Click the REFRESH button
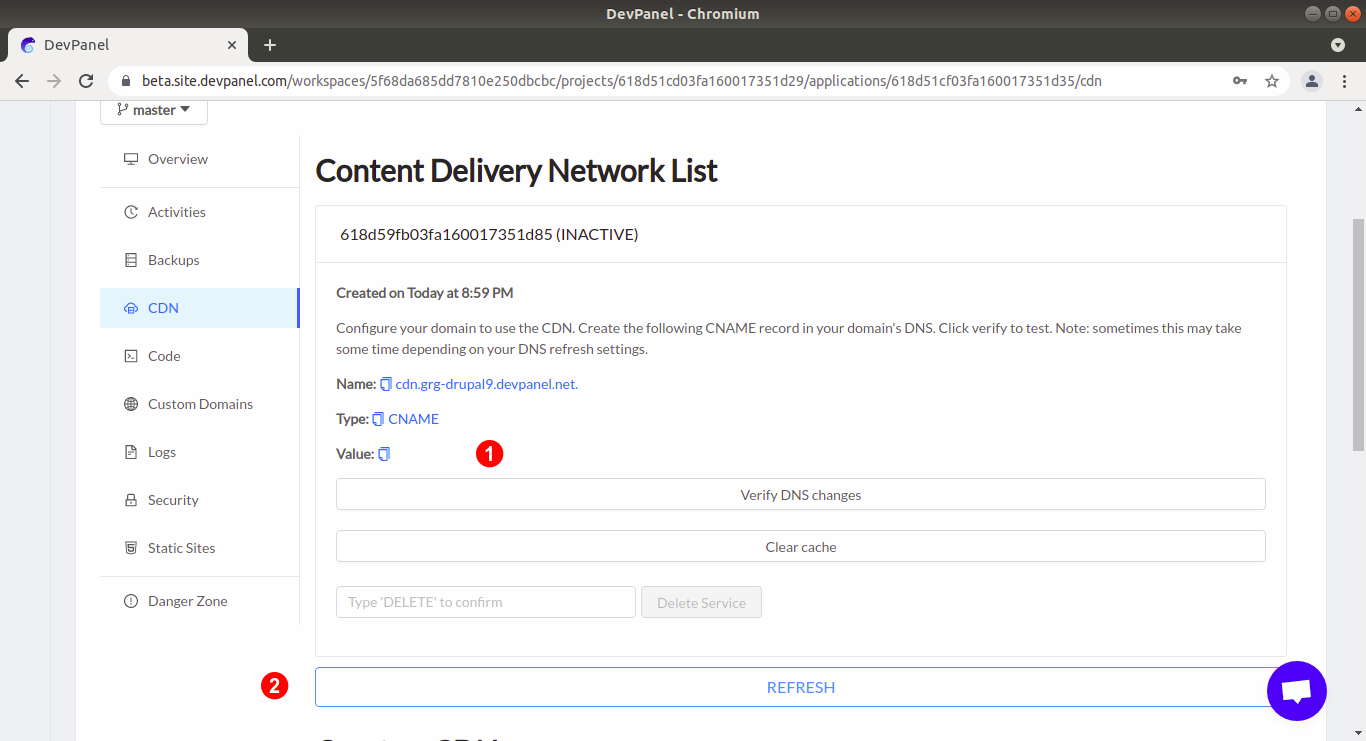 pyautogui.click(x=800, y=687)
